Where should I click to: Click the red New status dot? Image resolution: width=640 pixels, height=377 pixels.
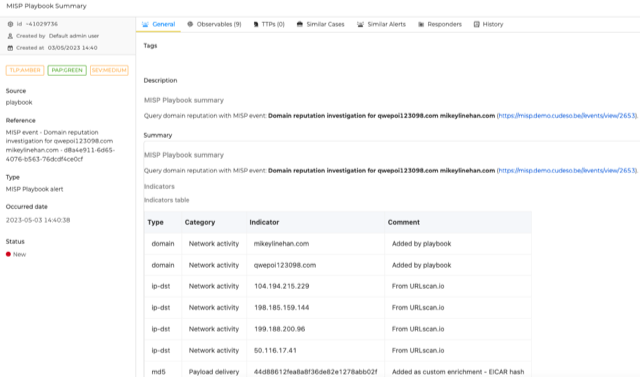(x=8, y=254)
